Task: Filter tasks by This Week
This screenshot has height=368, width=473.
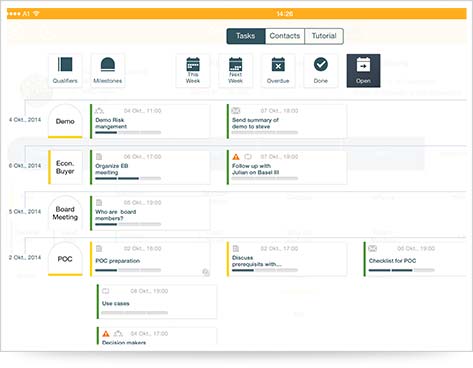Action: 193,71
